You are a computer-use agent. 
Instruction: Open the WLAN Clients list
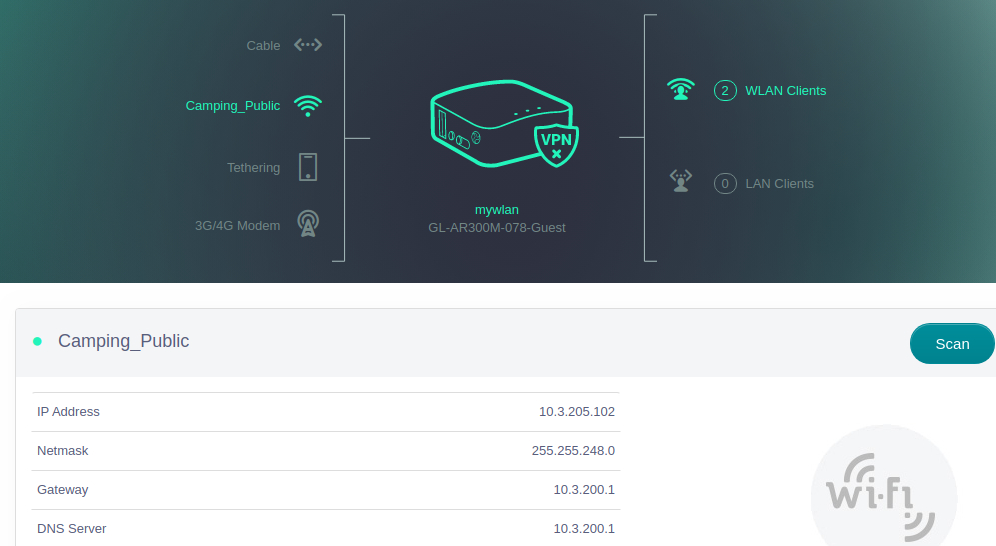785,91
